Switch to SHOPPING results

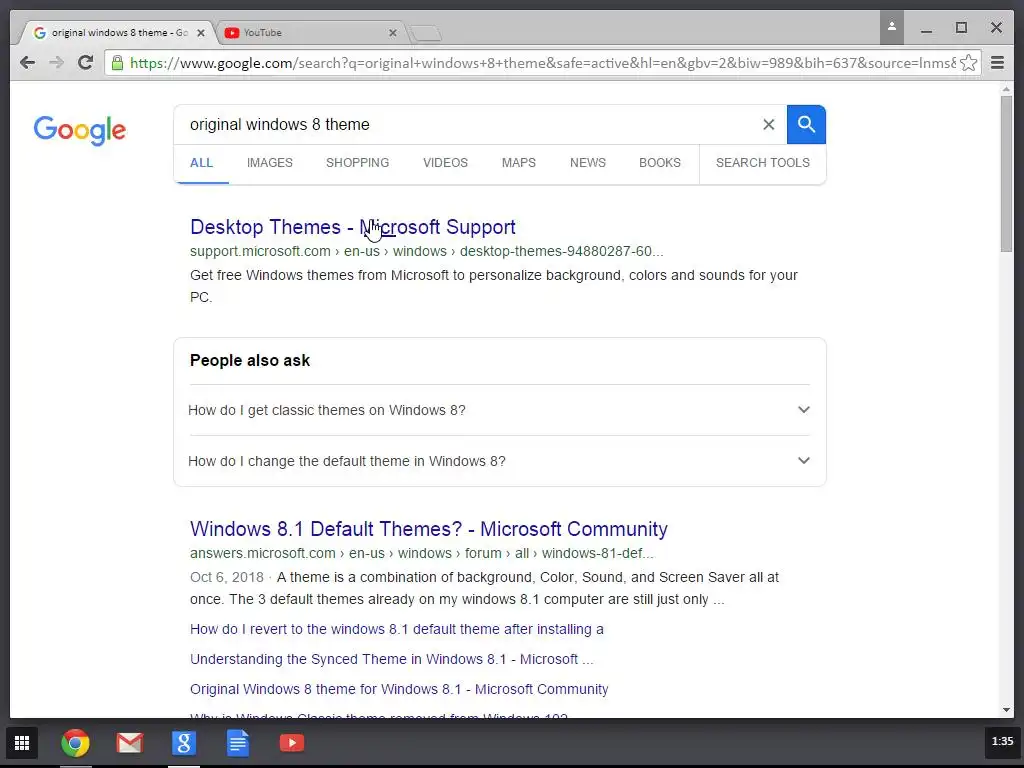pos(357,163)
